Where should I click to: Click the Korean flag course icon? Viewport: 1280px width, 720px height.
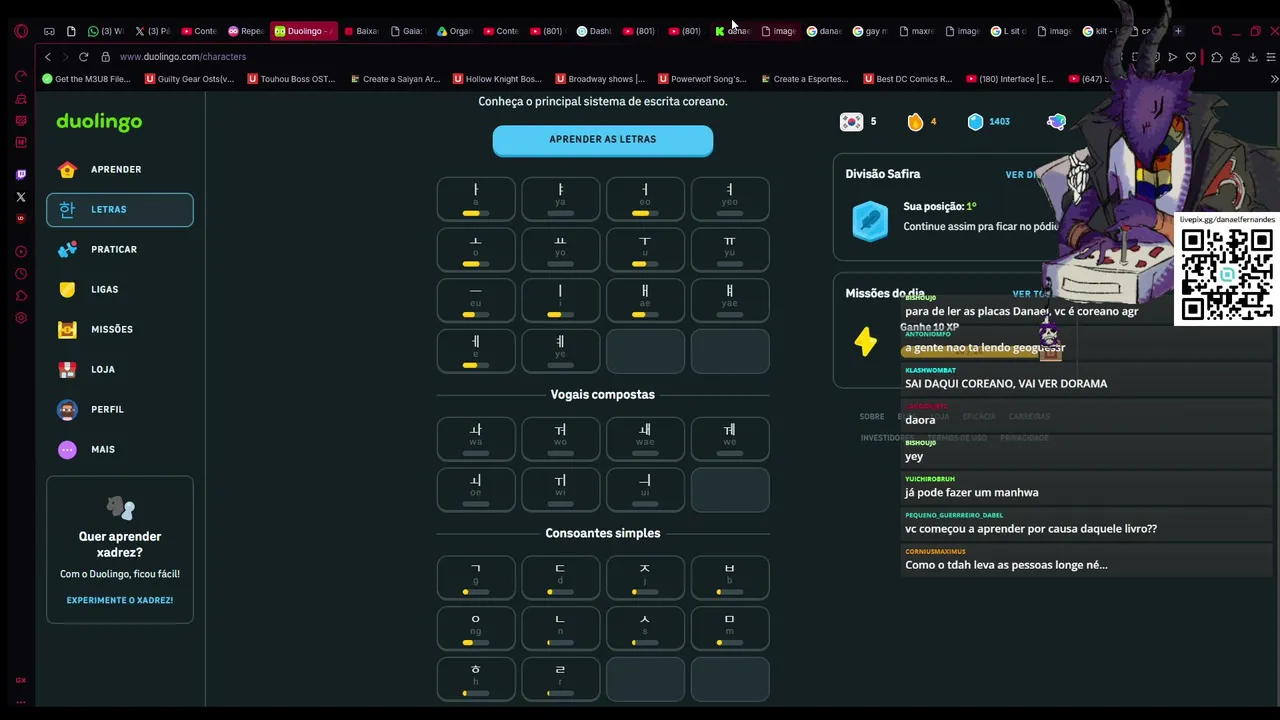[x=851, y=122]
